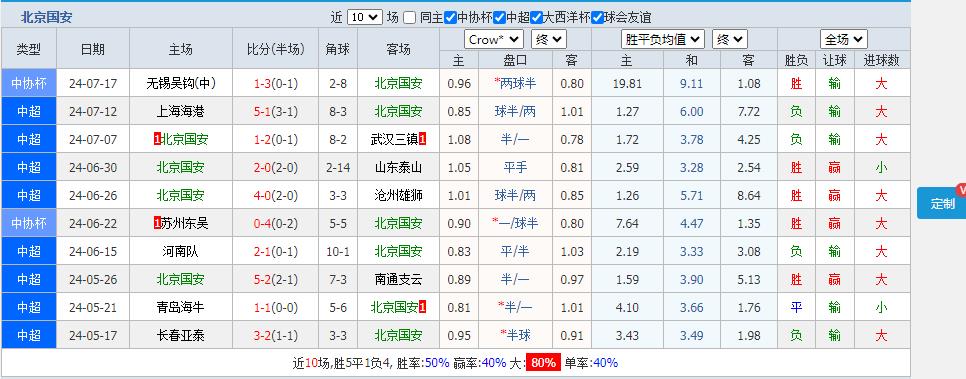Open 山东泰山 team link
966x379 pixels.
(398, 167)
